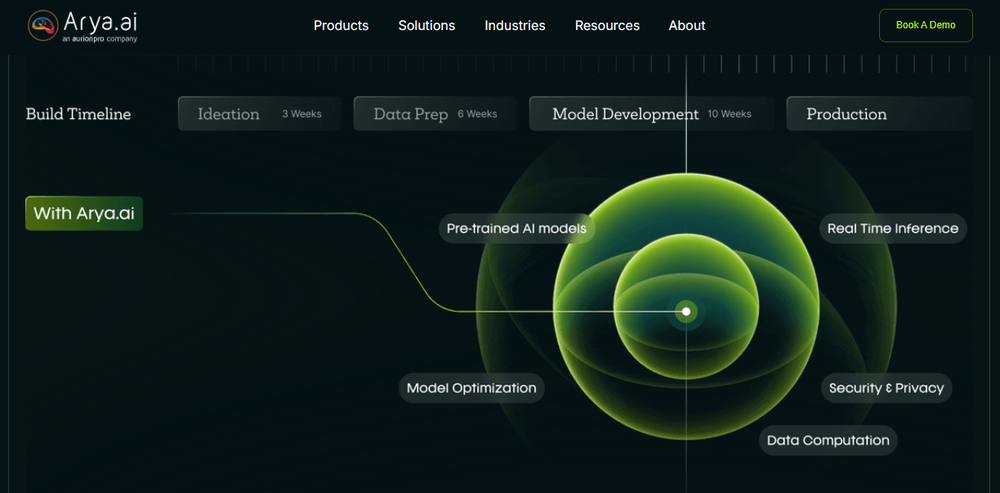Open the Products menu

pos(341,26)
